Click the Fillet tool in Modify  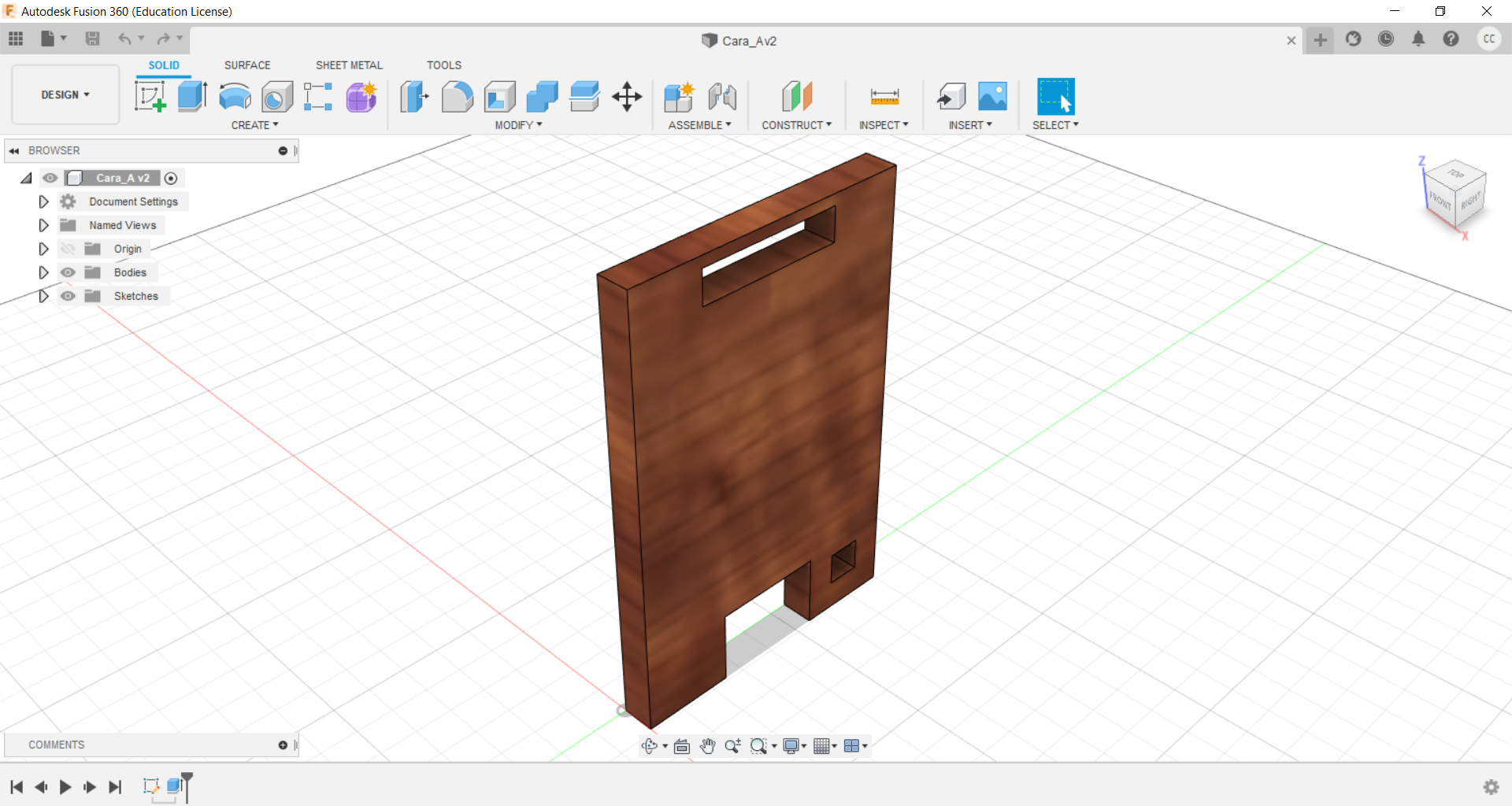pos(457,97)
